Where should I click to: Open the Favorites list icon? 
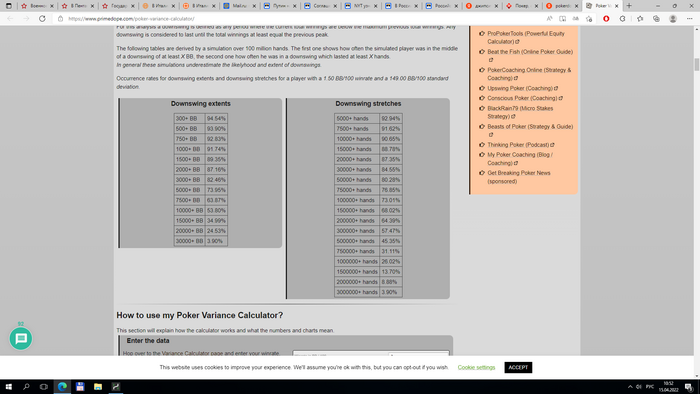(x=640, y=19)
